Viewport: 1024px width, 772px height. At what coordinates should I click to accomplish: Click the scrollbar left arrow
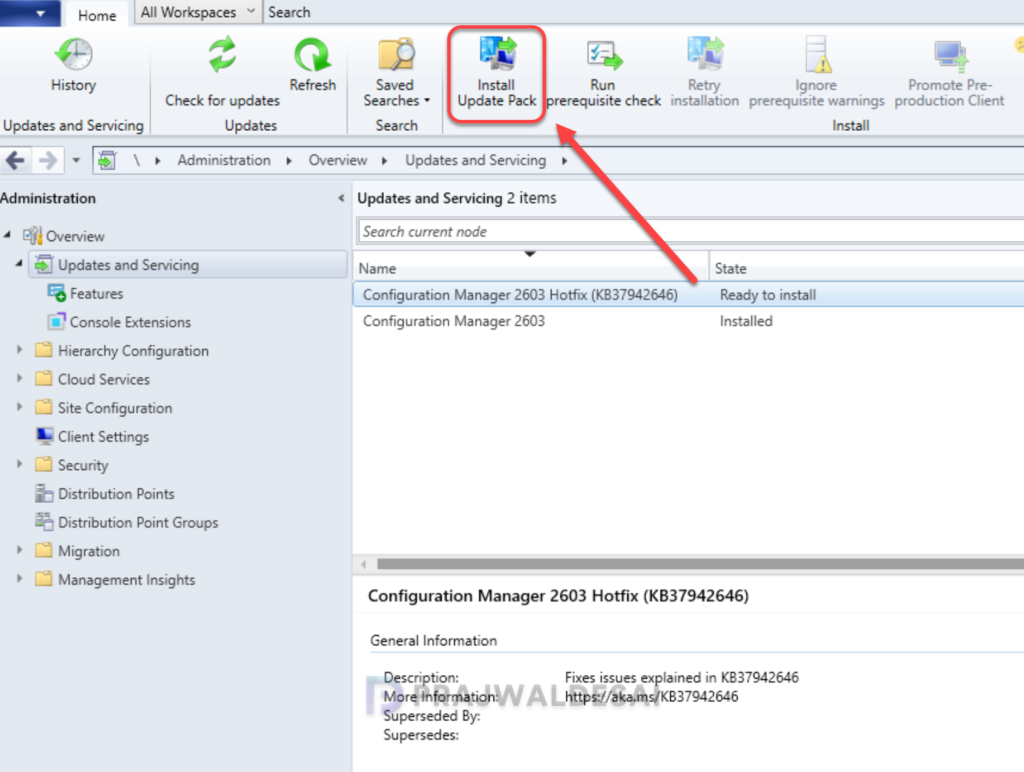click(x=364, y=564)
